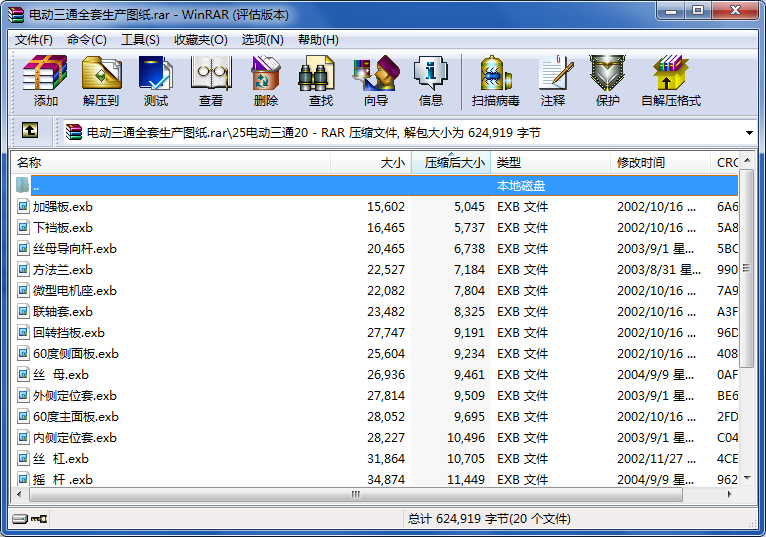The height and width of the screenshot is (537, 766).
Task: Select the file icon of 联轴套.exb
Action: 23,311
